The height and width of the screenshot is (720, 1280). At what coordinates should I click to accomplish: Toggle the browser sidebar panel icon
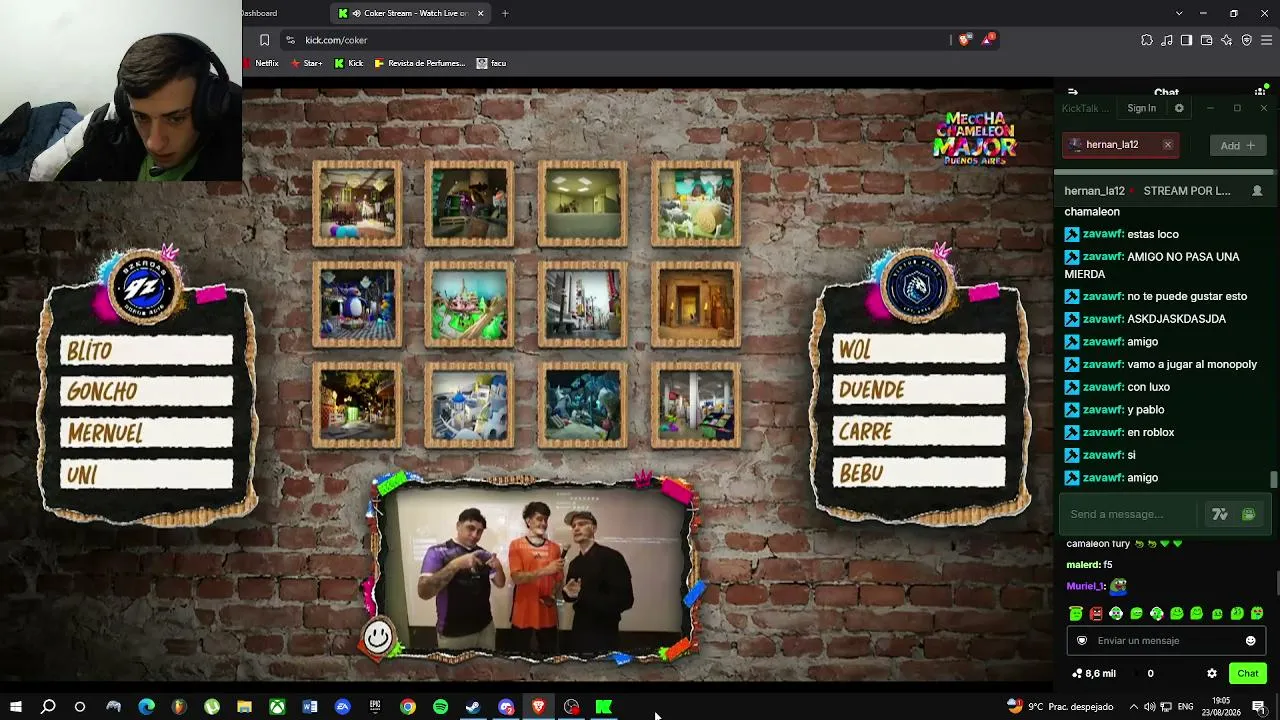[x=1186, y=40]
